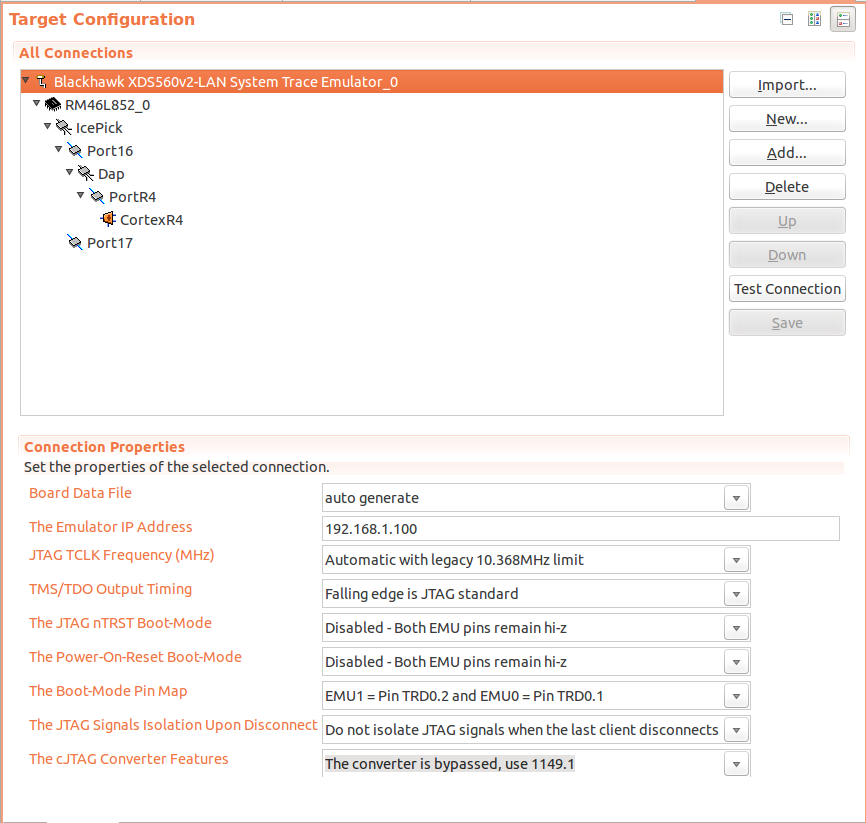Click 'The JTAG nTRST Boot-Mode' label
Image resolution: width=866 pixels, height=823 pixels.
tap(120, 623)
